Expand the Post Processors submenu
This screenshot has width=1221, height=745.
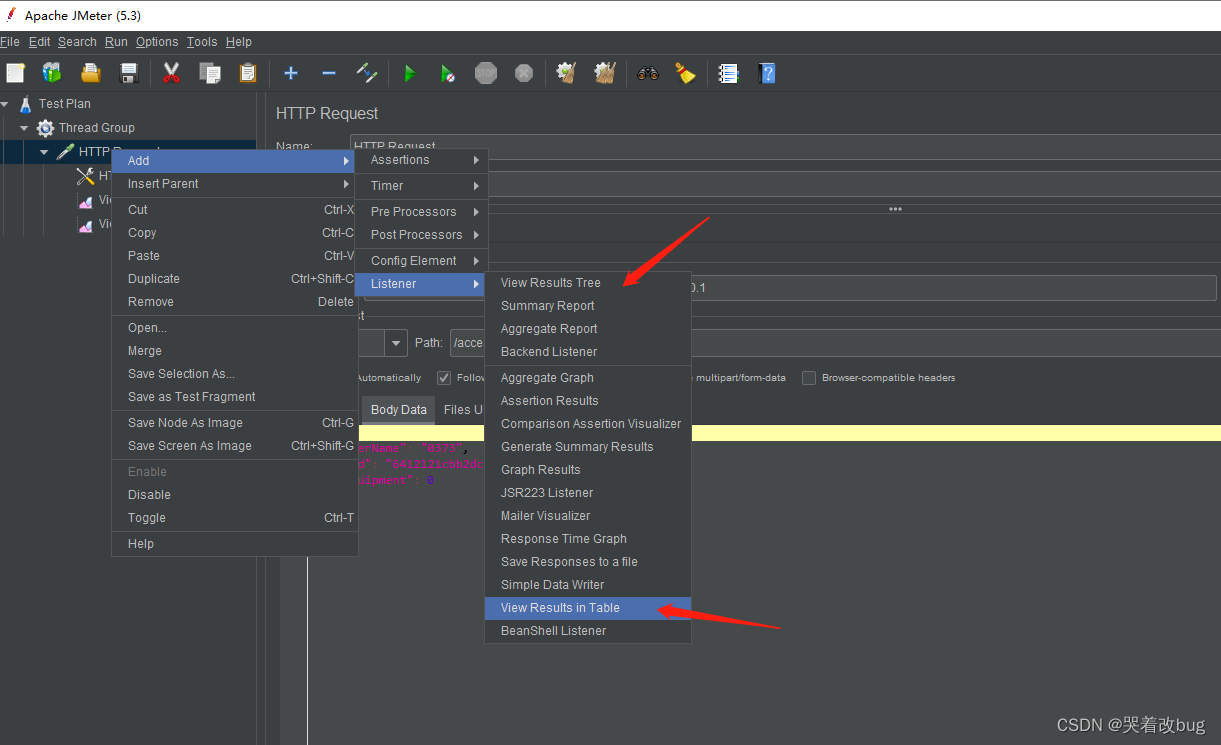tap(421, 235)
